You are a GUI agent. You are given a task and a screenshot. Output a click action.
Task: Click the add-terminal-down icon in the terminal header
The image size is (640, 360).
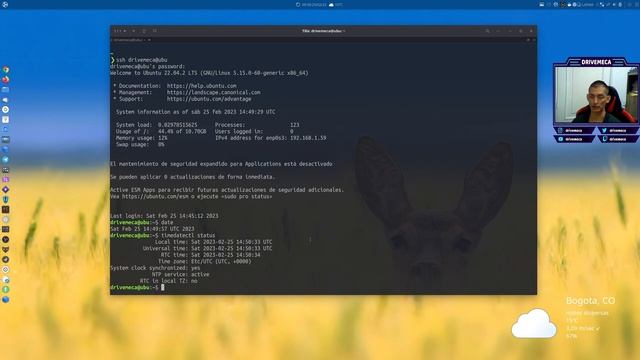tap(155, 31)
